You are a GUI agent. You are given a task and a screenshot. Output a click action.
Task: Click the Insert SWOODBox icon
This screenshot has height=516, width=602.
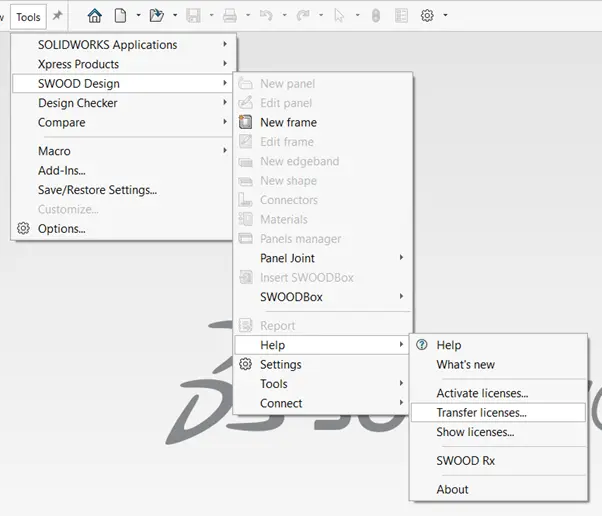coord(246,277)
